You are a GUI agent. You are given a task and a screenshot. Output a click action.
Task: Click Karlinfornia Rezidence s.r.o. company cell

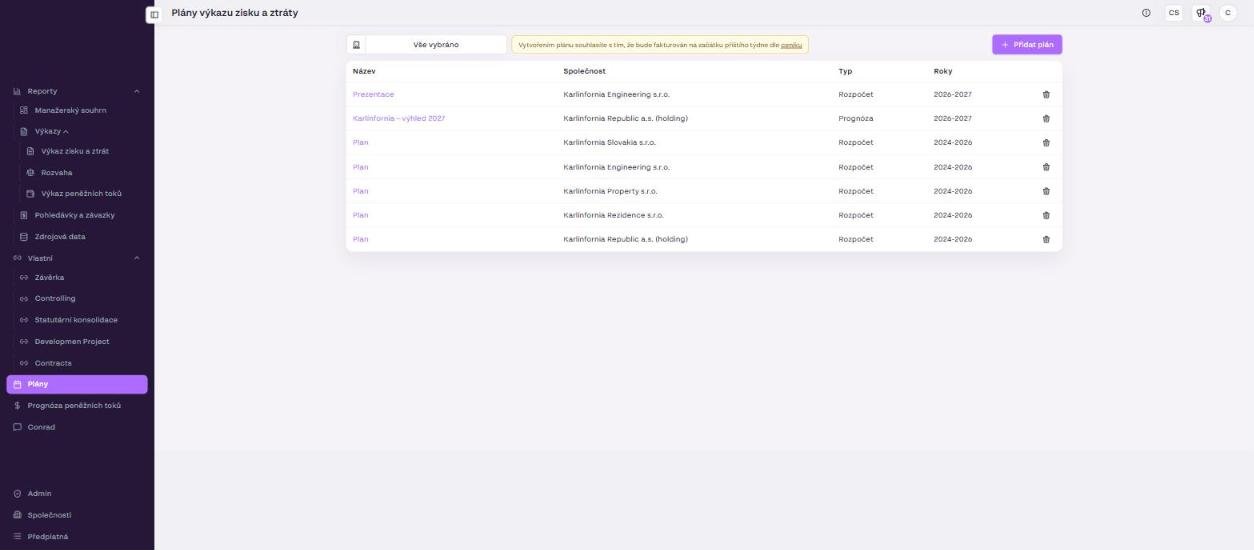(613, 215)
